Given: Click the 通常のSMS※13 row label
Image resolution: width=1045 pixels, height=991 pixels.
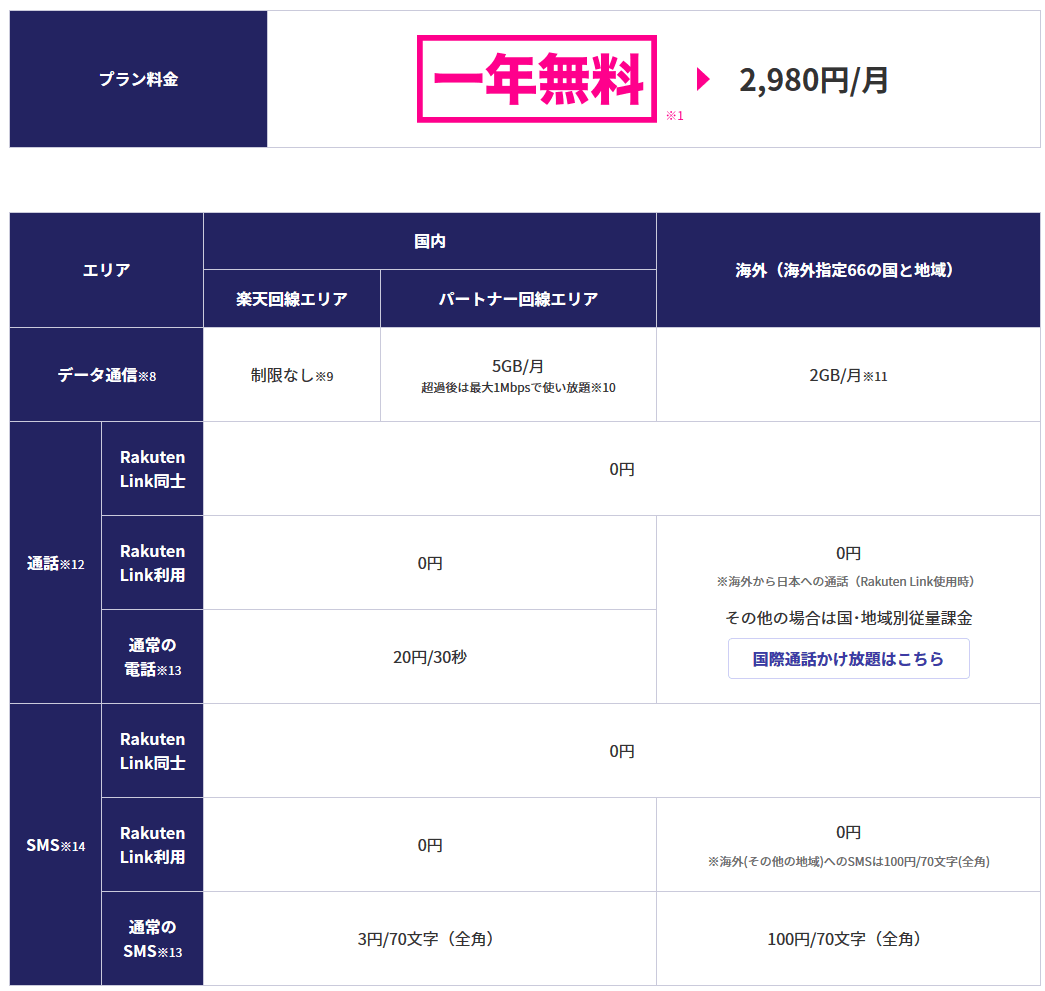Looking at the screenshot, I should pyautogui.click(x=153, y=938).
